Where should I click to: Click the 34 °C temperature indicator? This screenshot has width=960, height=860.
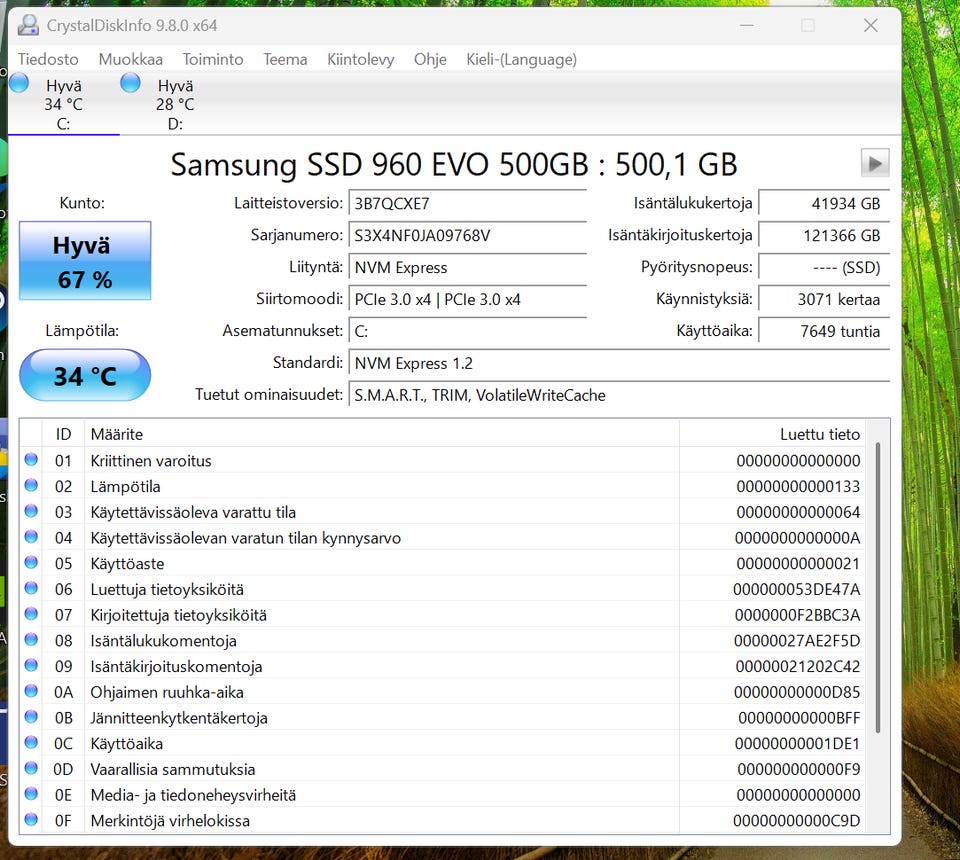(85, 375)
